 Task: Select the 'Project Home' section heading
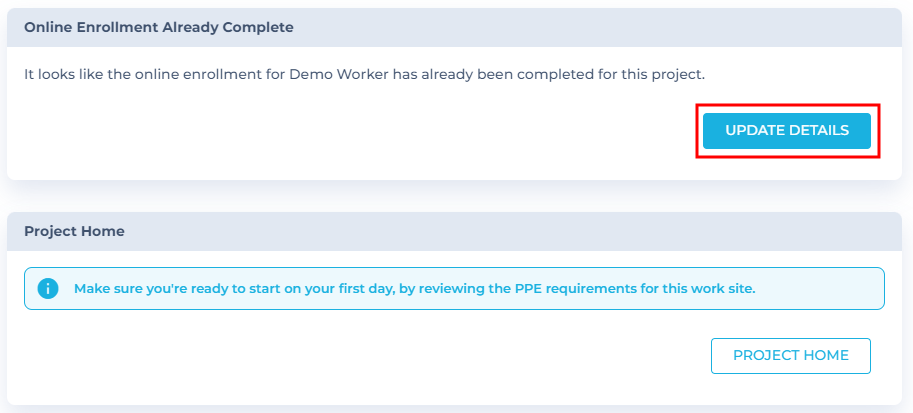pyautogui.click(x=75, y=231)
